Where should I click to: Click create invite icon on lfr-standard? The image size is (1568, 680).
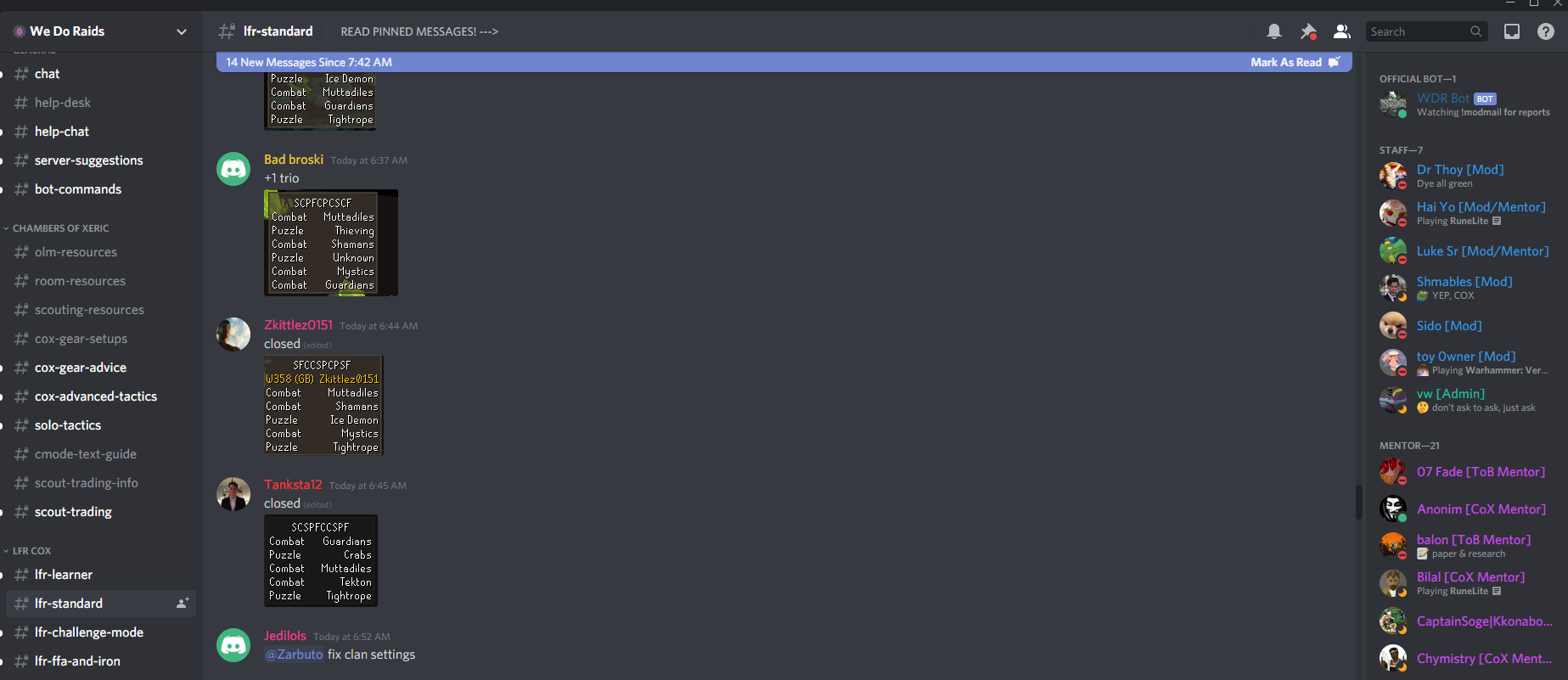pos(183,603)
